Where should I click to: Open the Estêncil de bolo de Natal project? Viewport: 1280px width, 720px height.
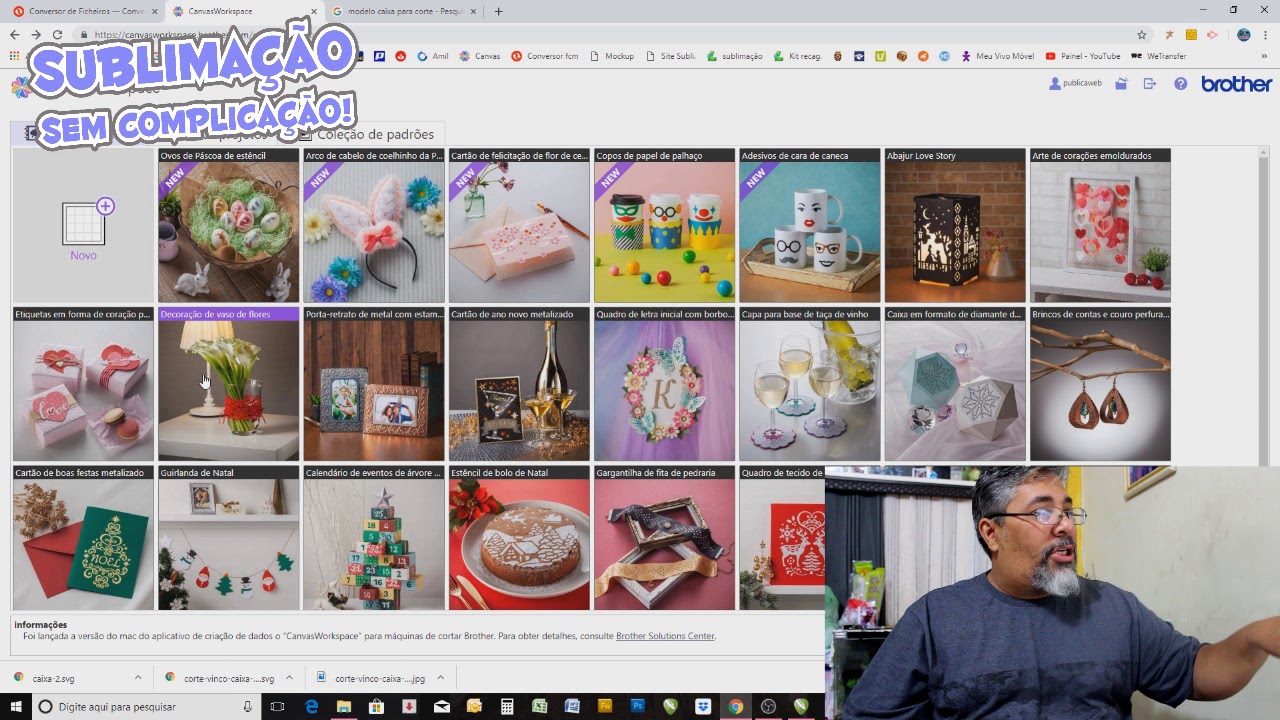pos(519,538)
